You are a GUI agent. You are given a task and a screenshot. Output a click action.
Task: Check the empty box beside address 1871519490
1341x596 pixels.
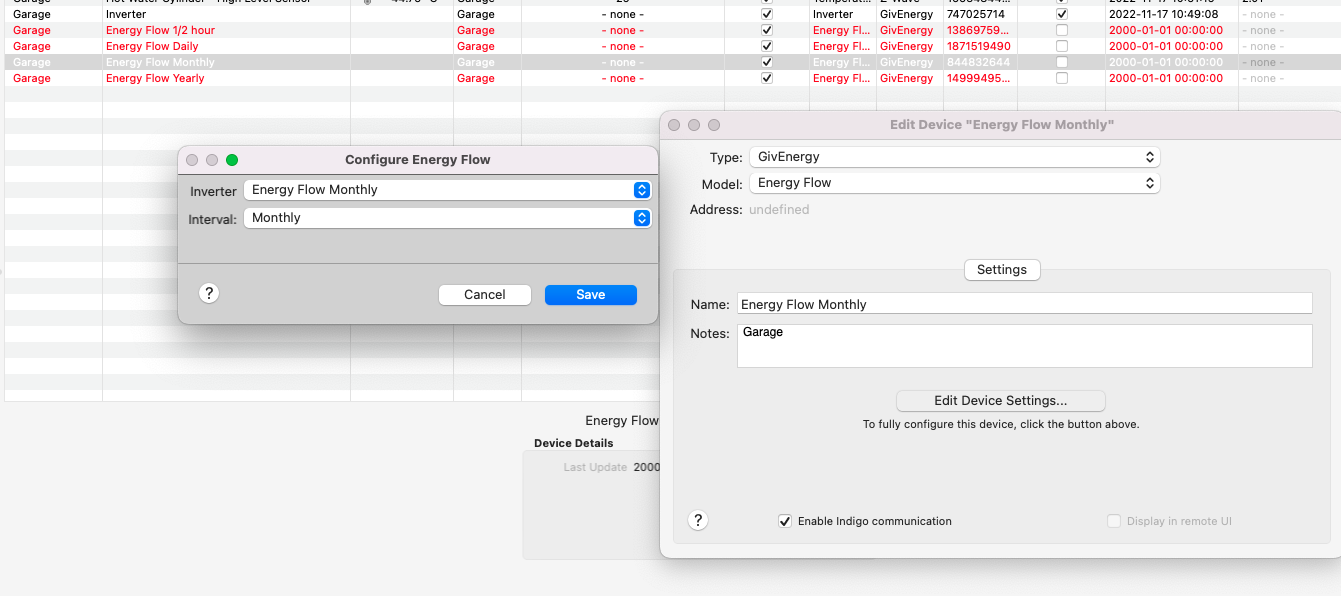[x=1062, y=46]
